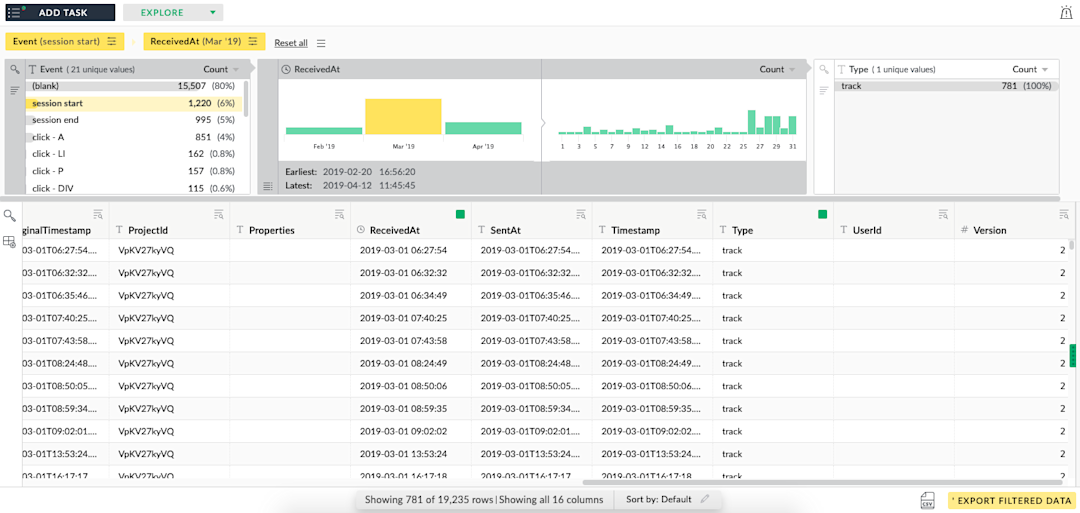The image size is (1080, 513).
Task: Click the CSV export icon
Action: [928, 501]
